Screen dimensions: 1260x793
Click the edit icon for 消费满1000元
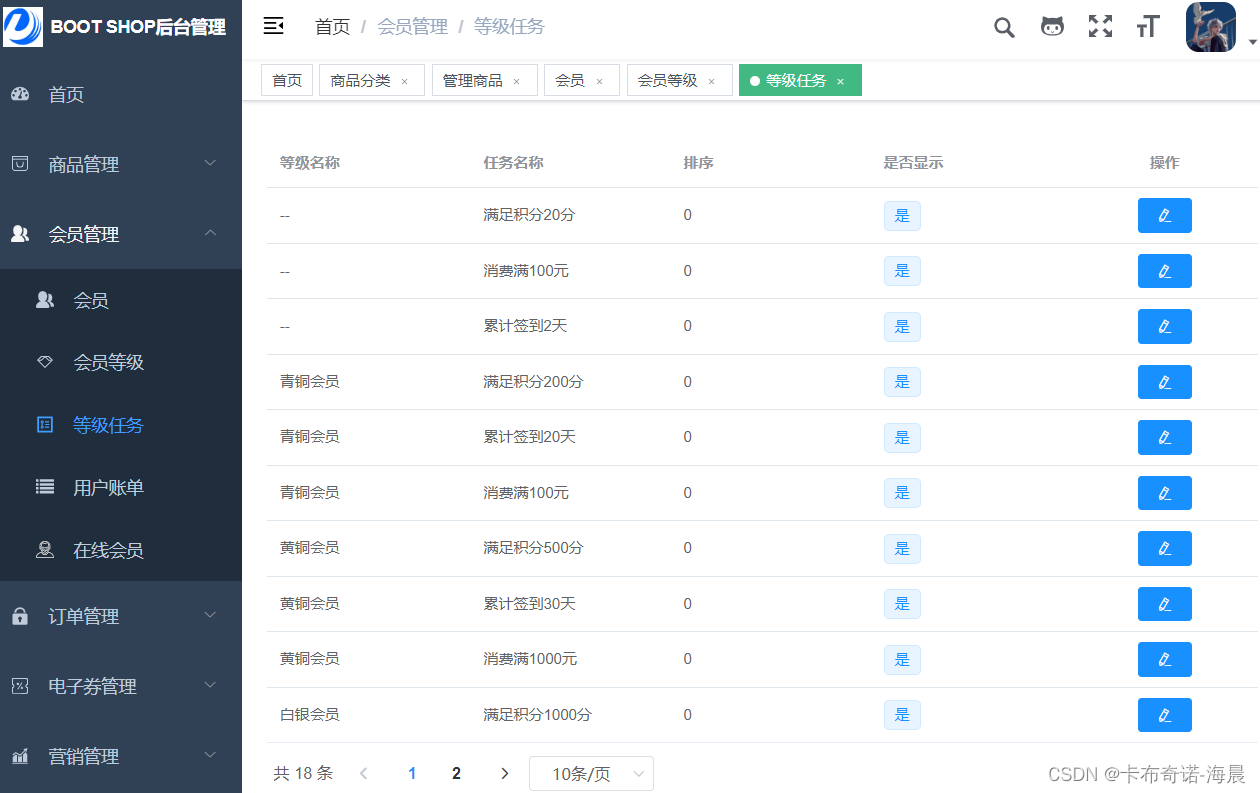(1164, 659)
